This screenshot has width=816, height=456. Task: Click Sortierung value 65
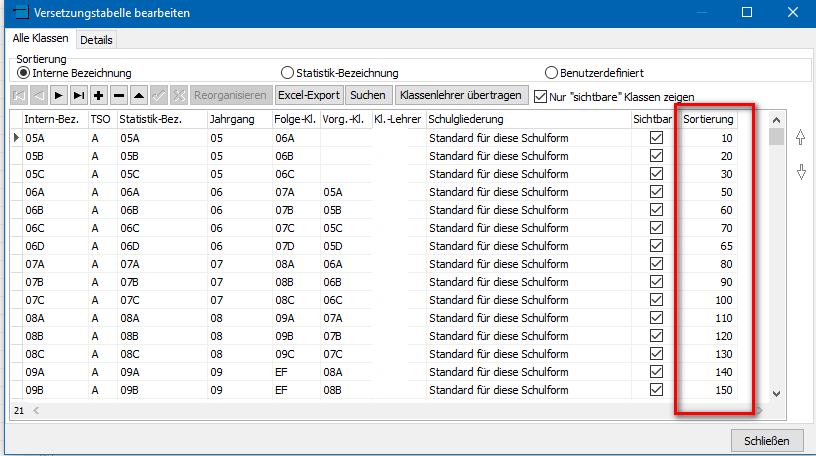(x=709, y=246)
